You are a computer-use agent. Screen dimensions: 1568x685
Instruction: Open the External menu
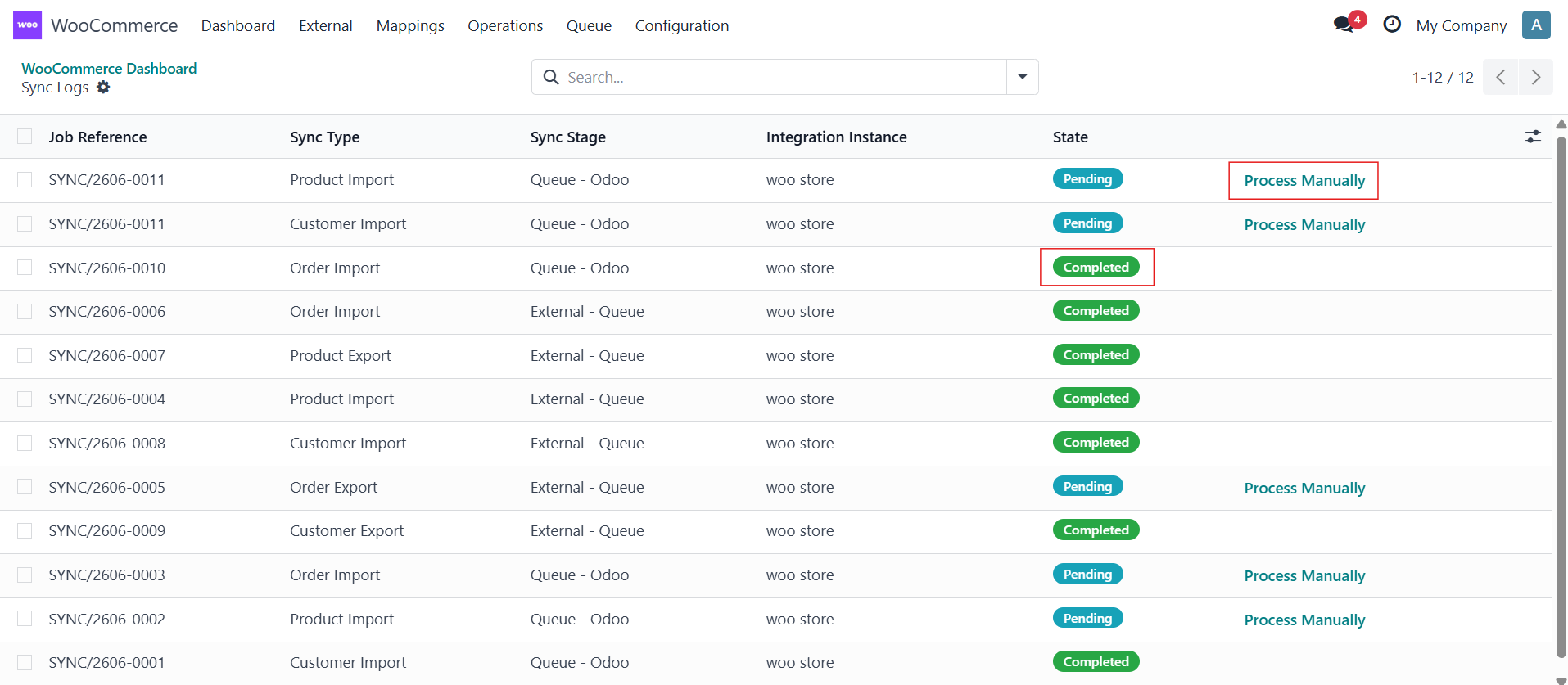tap(325, 25)
